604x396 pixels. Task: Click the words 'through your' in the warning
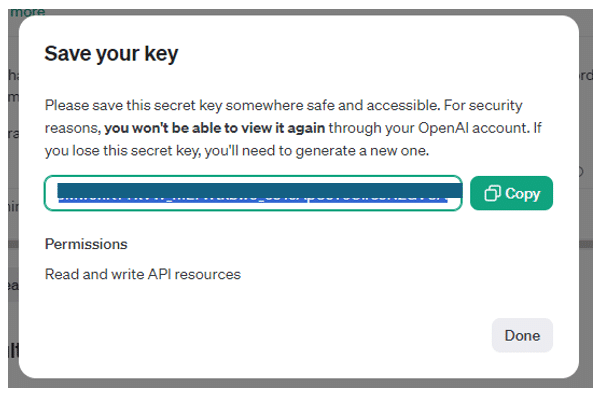pyautogui.click(x=371, y=128)
